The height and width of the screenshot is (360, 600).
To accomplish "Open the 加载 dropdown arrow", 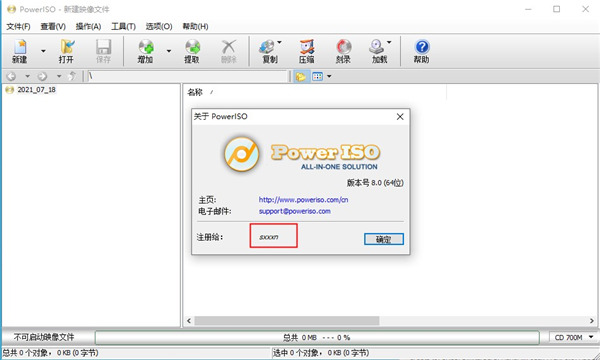I will click(389, 42).
